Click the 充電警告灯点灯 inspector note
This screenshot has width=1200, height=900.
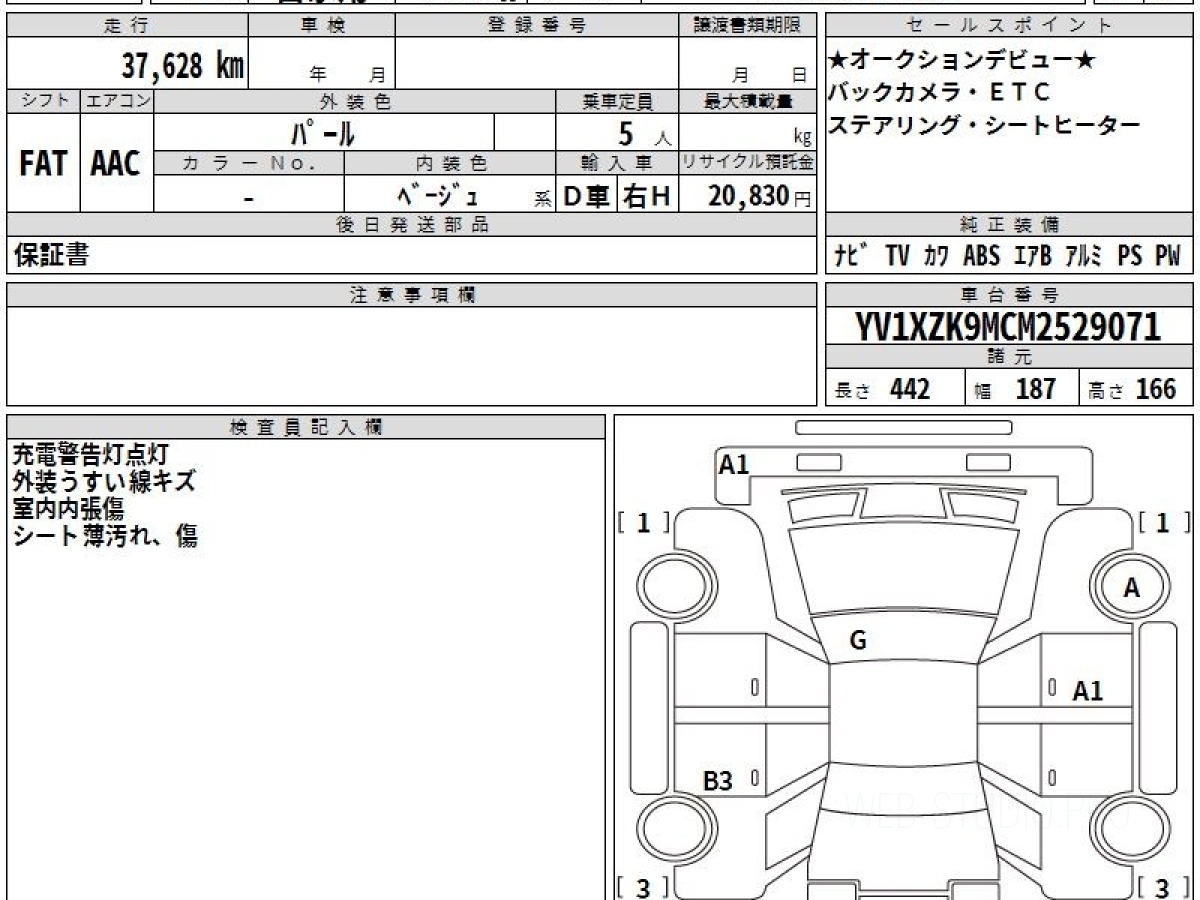tap(90, 455)
